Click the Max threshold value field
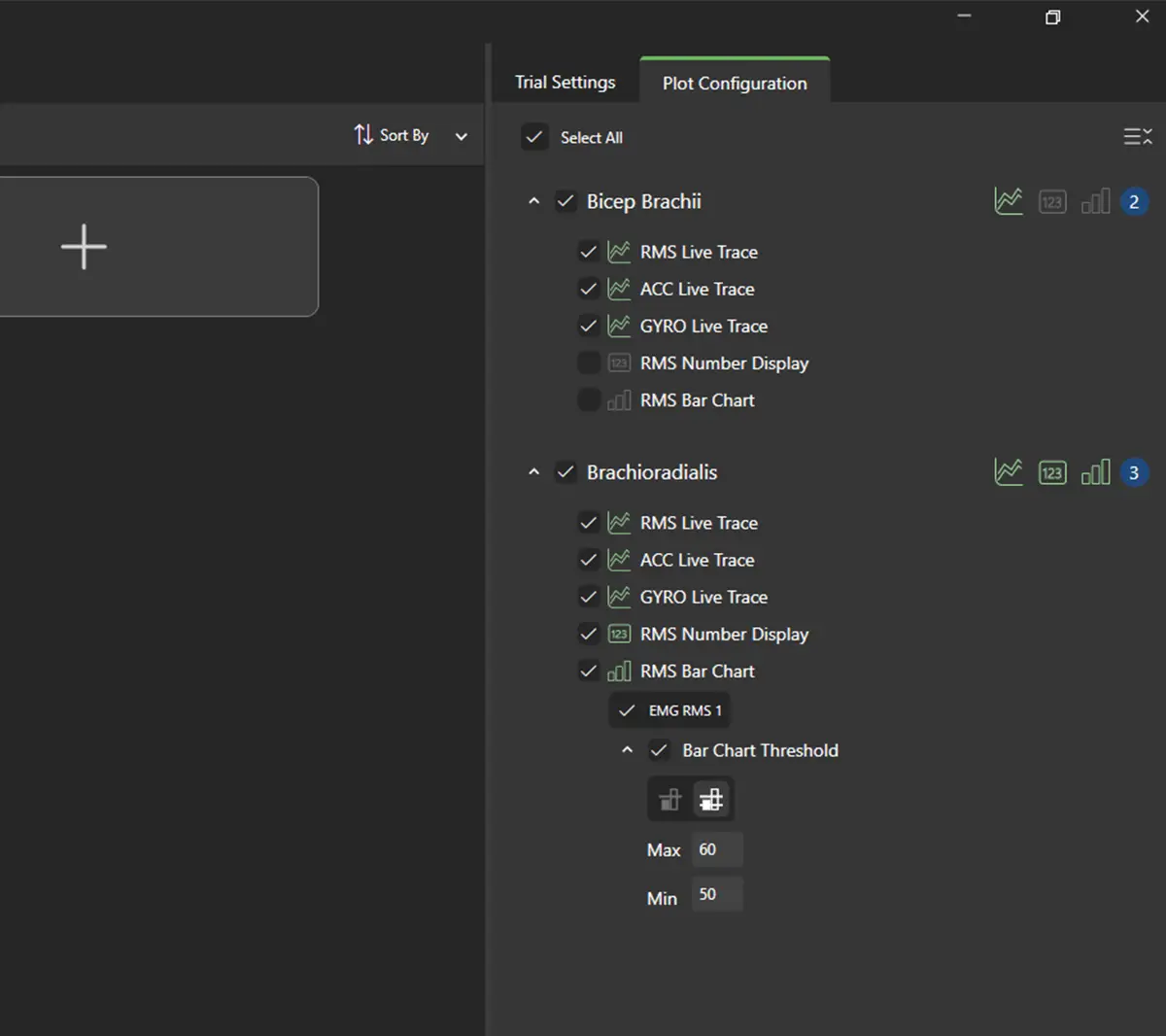Viewport: 1166px width, 1036px height. coord(717,849)
